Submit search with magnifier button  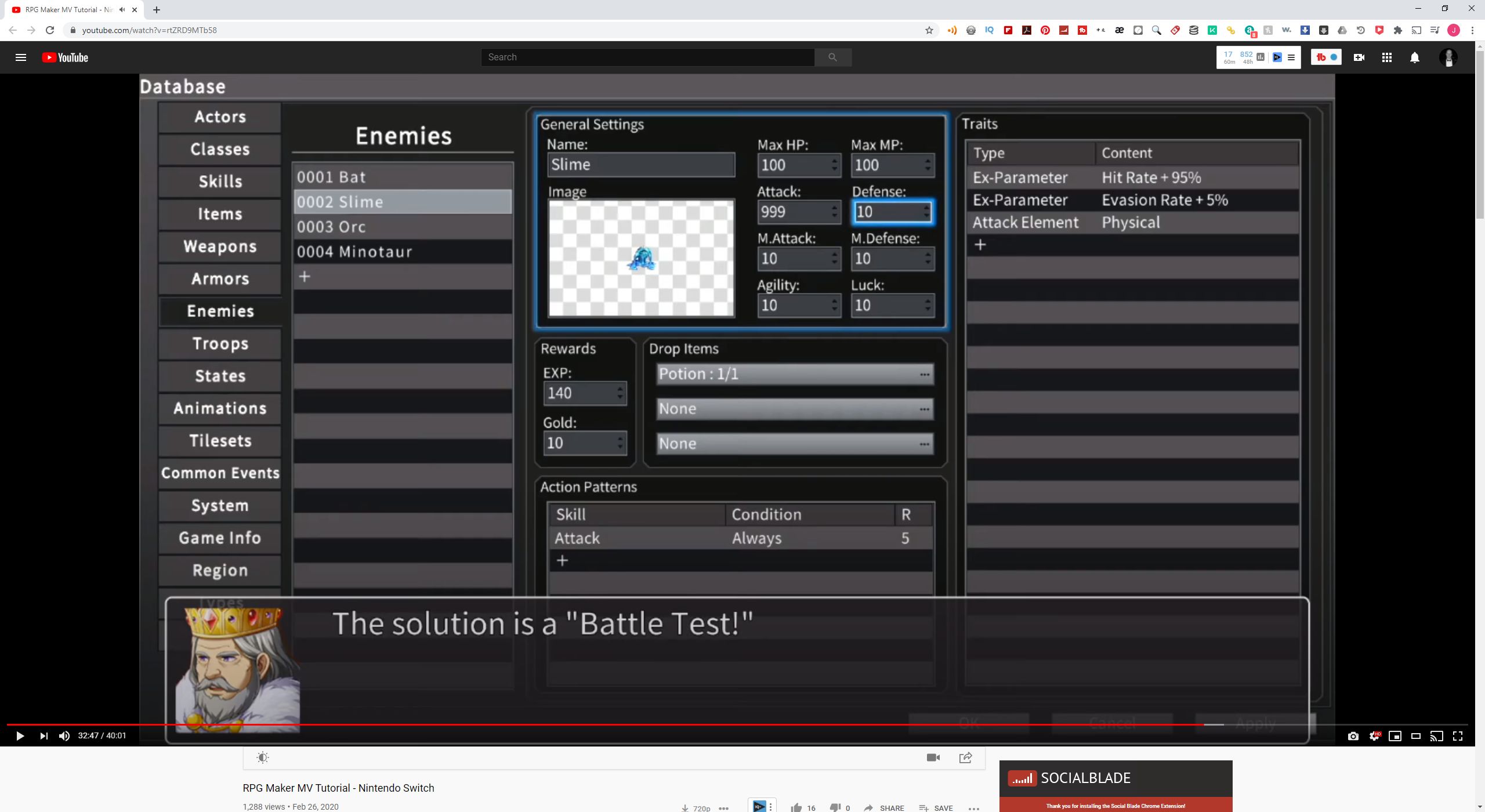coord(833,57)
